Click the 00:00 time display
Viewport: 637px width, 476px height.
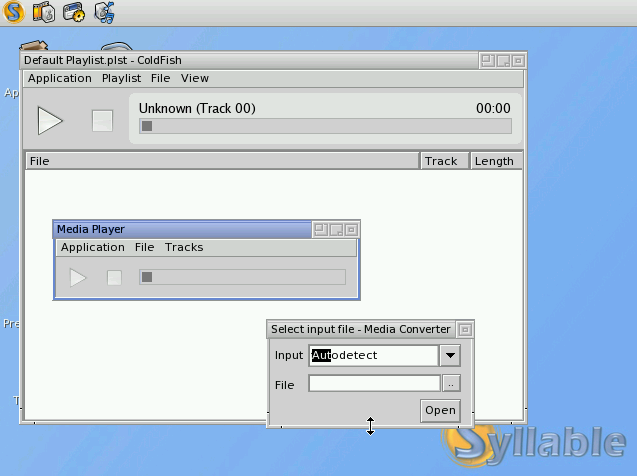[493, 108]
